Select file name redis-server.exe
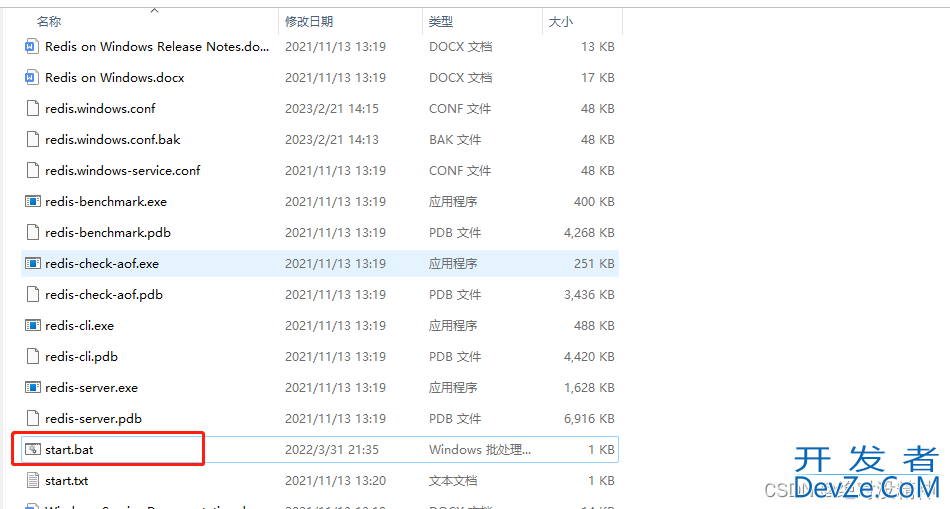The image size is (950, 509). [91, 387]
